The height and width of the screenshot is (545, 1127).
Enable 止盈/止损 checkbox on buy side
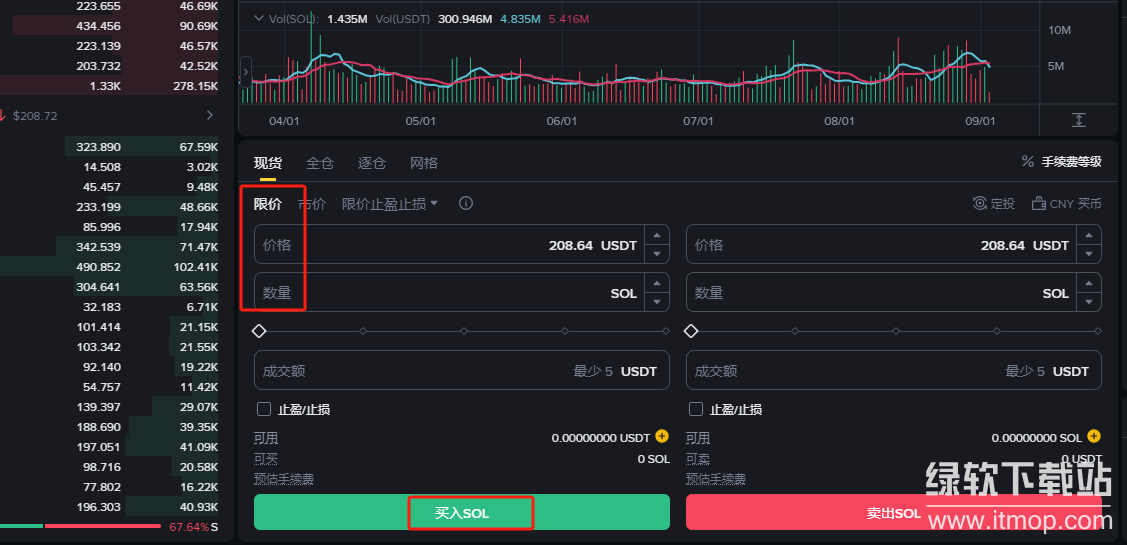click(x=264, y=409)
